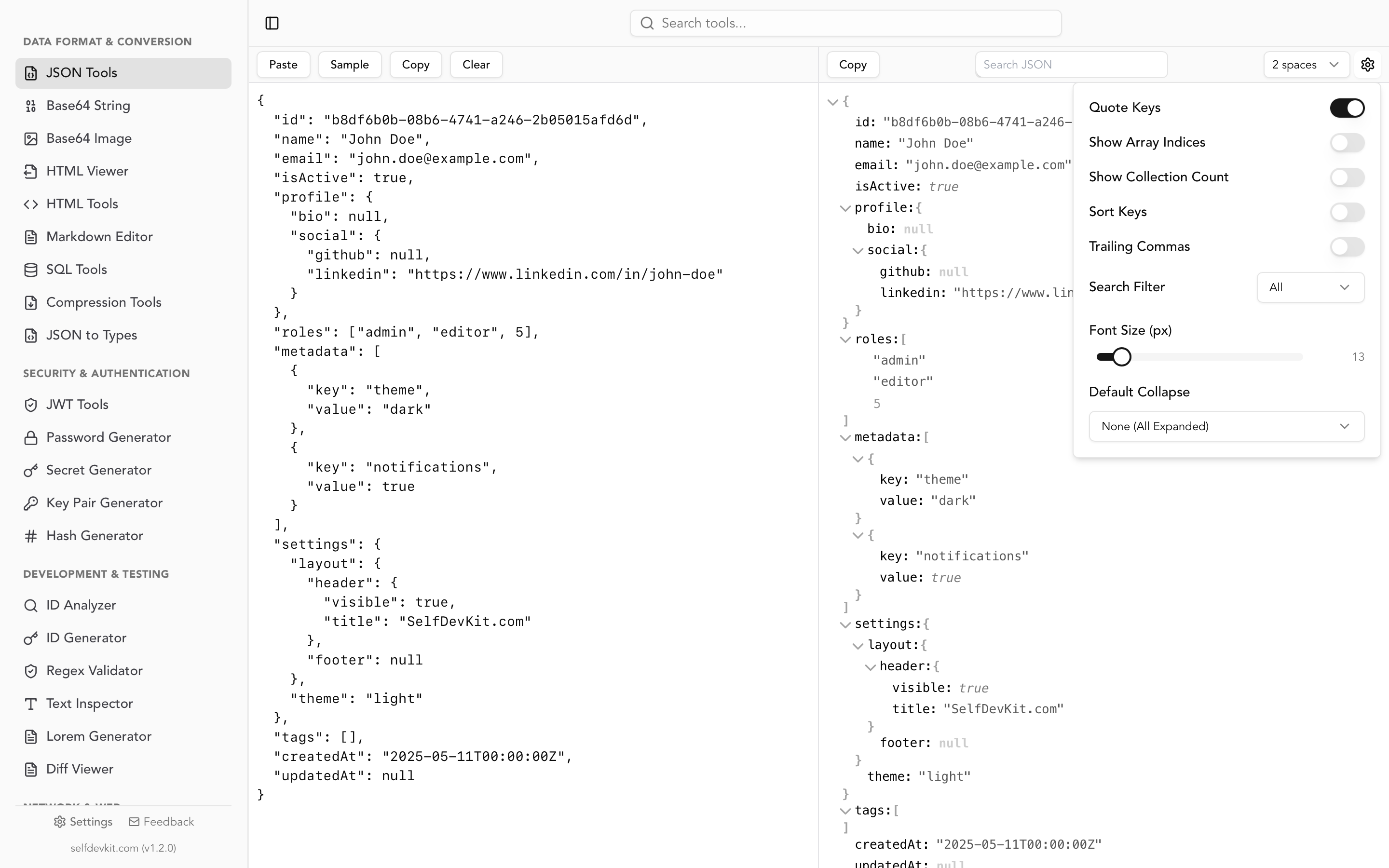The height and width of the screenshot is (868, 1389).
Task: Click the Diff Viewer document icon
Action: [x=31, y=769]
